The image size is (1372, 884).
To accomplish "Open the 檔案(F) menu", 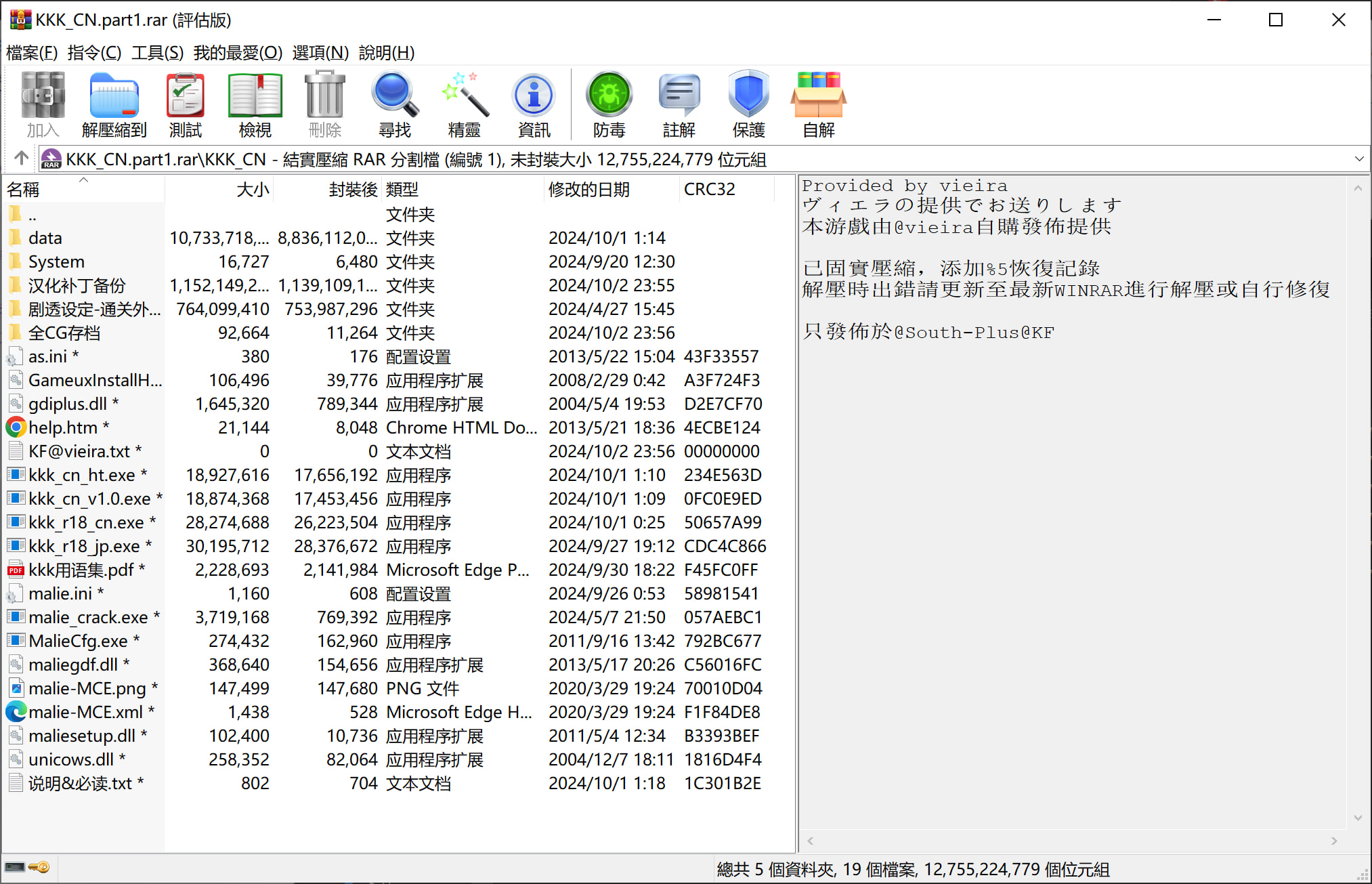I will tap(31, 52).
